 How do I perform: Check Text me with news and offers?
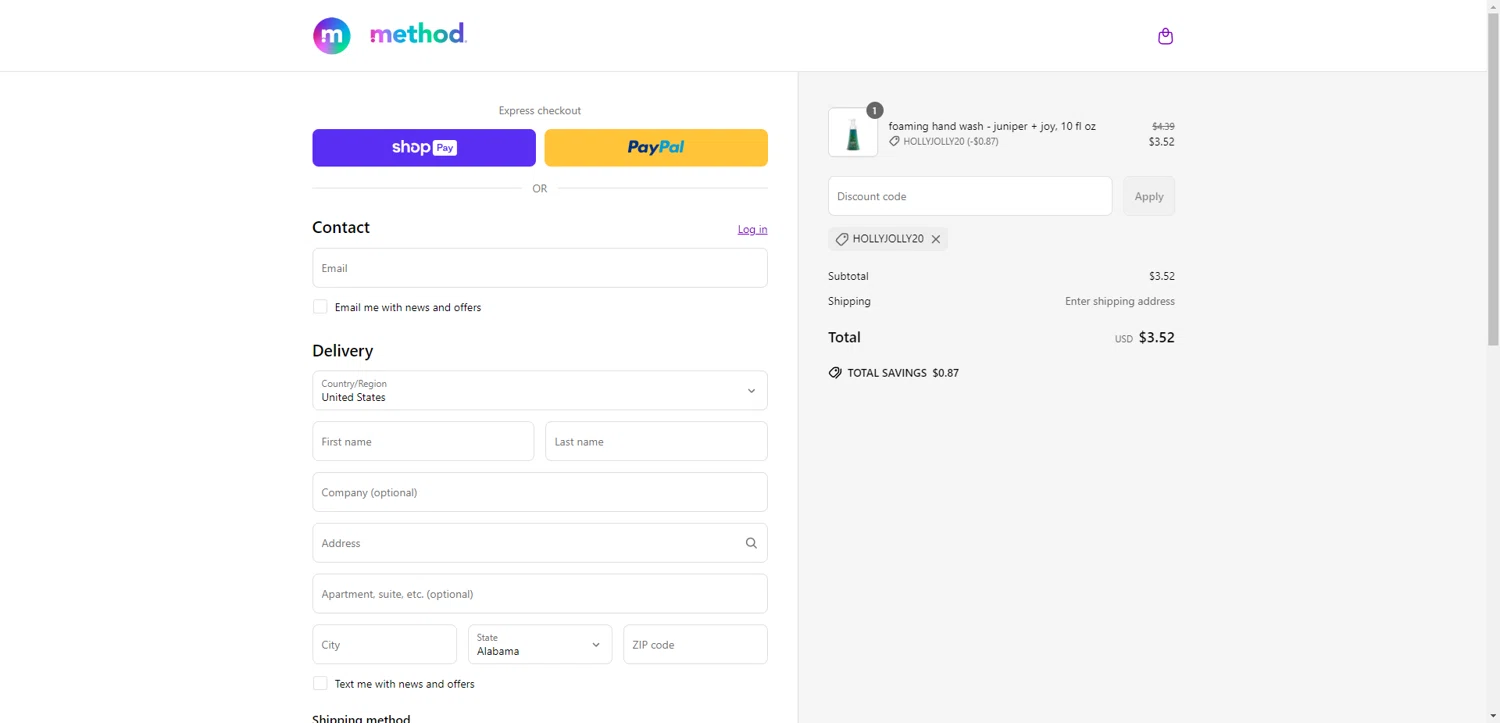pos(320,684)
